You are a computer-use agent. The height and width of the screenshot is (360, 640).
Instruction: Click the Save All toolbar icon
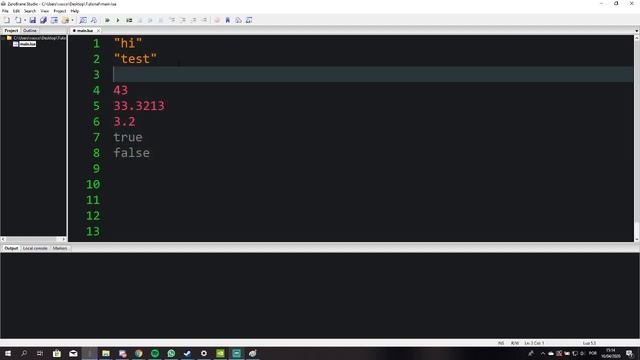43,20
